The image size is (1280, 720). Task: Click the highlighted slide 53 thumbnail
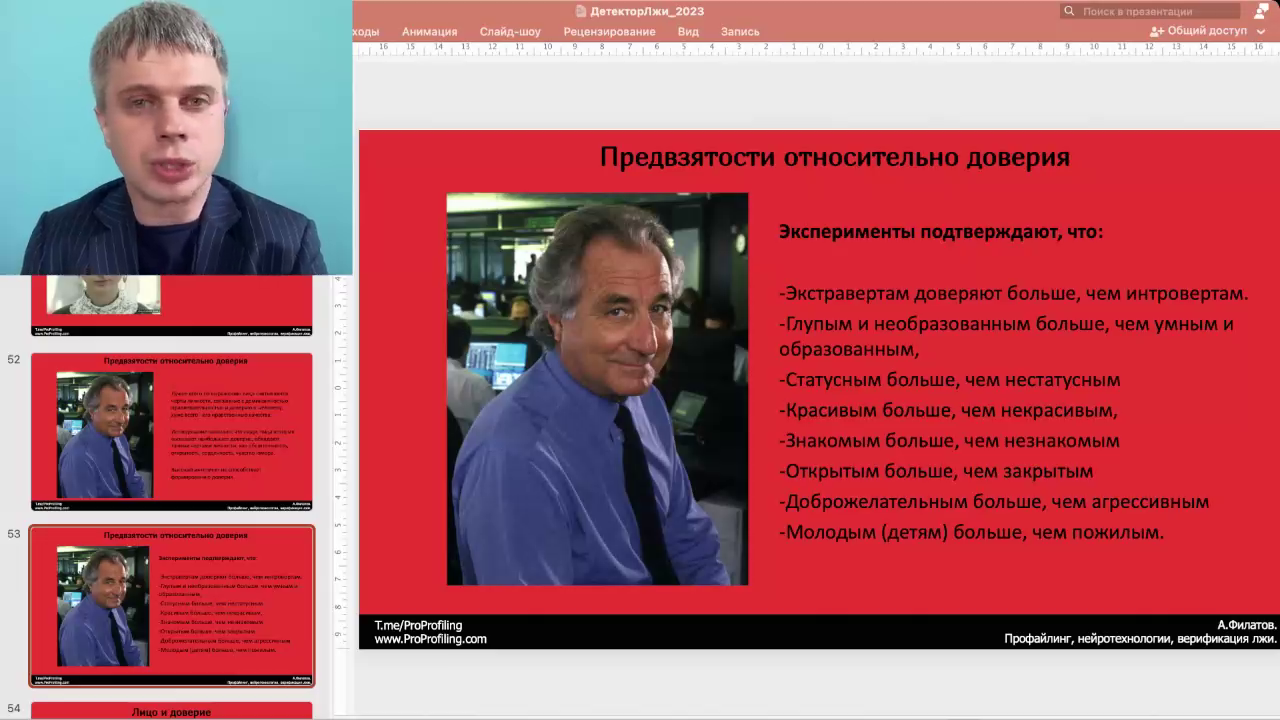pyautogui.click(x=171, y=606)
